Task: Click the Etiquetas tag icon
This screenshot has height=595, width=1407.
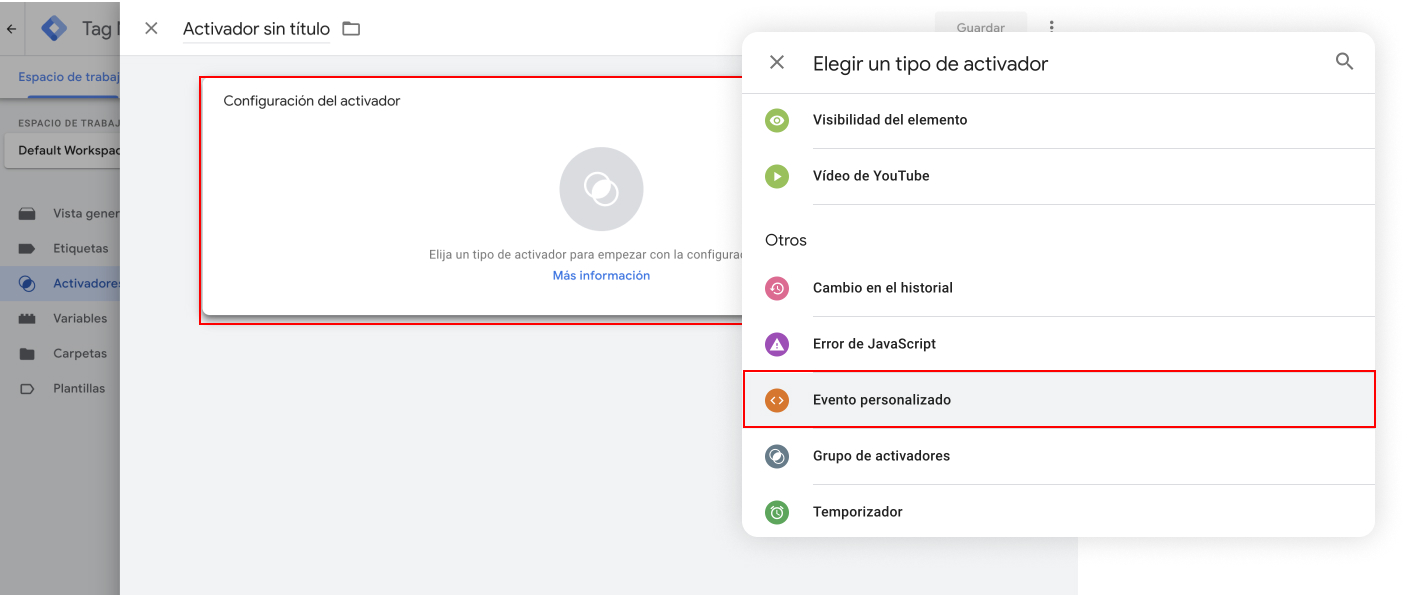Action: point(28,249)
